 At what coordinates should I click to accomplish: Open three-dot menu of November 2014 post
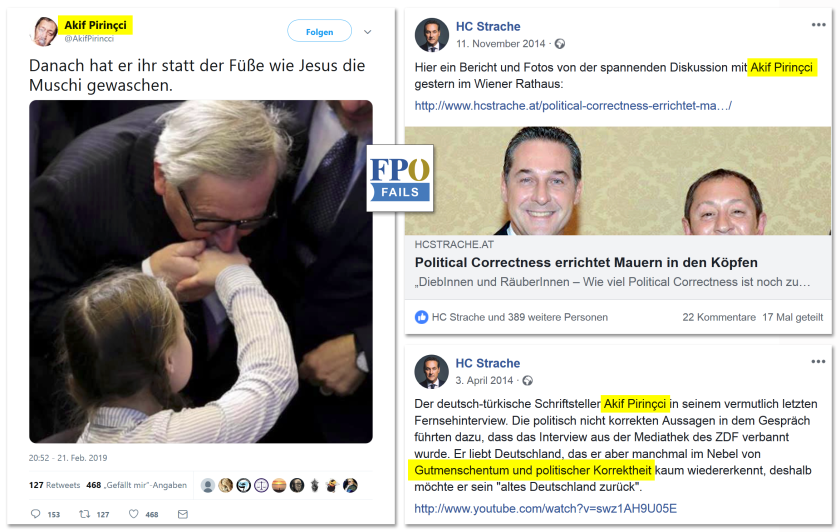tap(818, 25)
